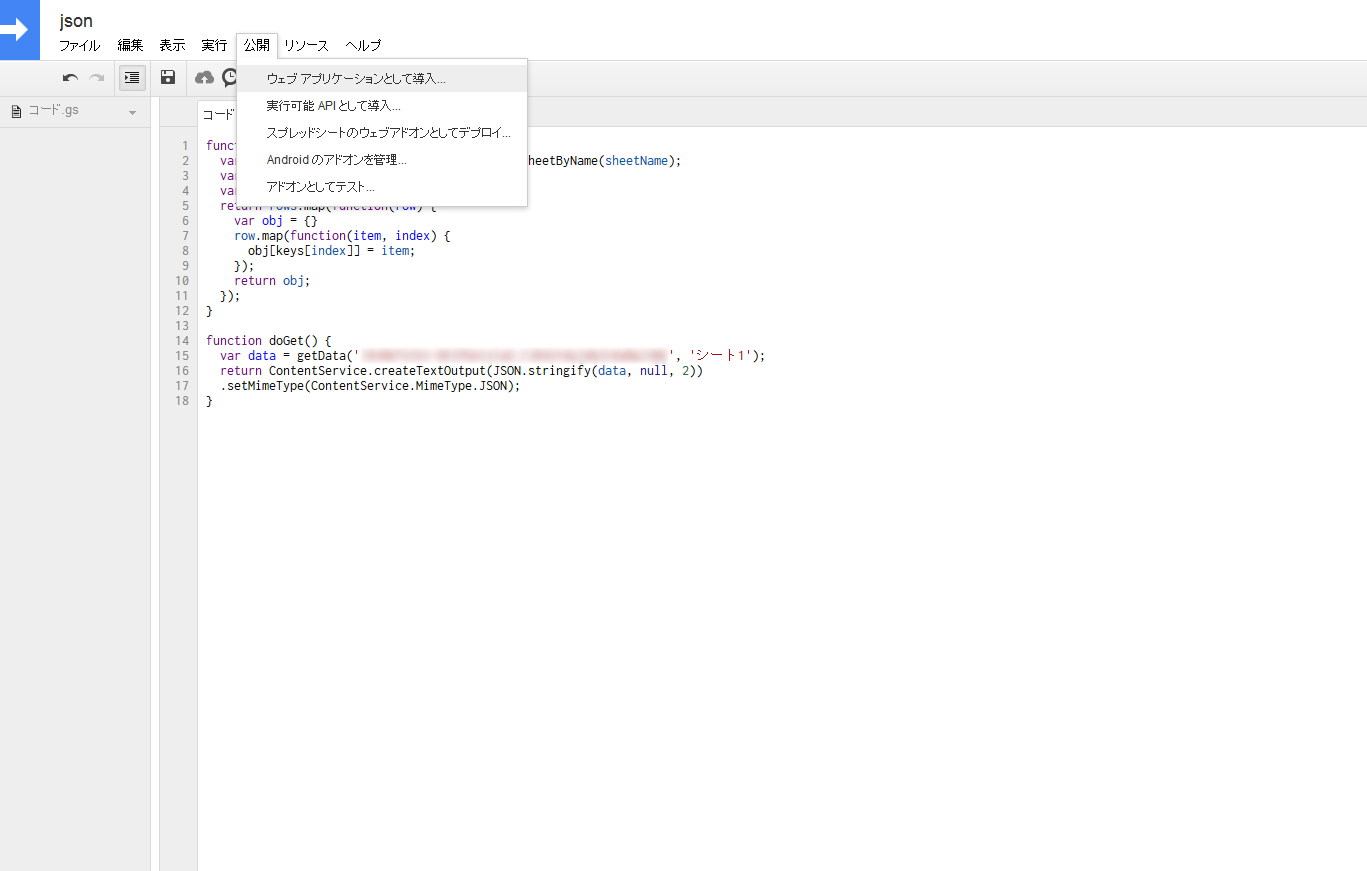Open the ファイル menu
The width and height of the screenshot is (1367, 871).
click(x=79, y=45)
